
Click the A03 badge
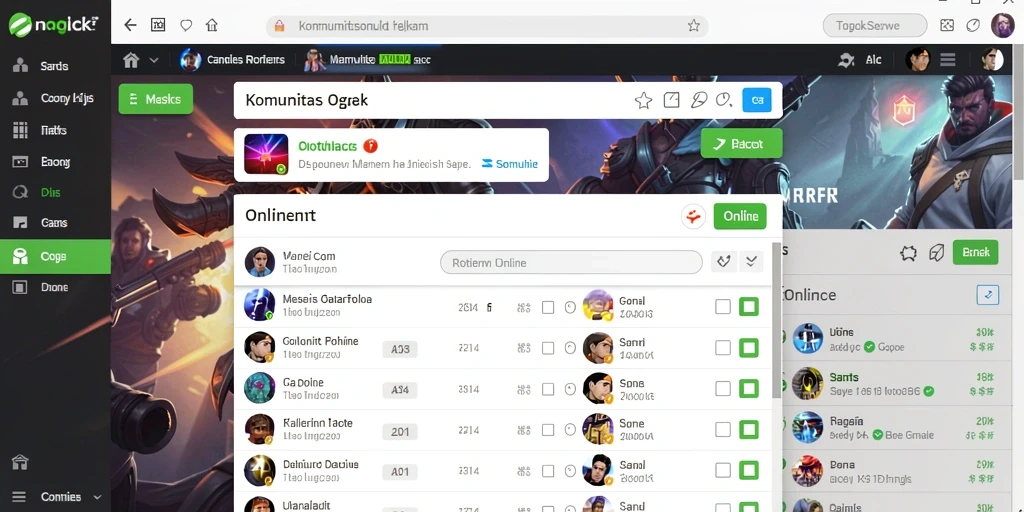400,349
